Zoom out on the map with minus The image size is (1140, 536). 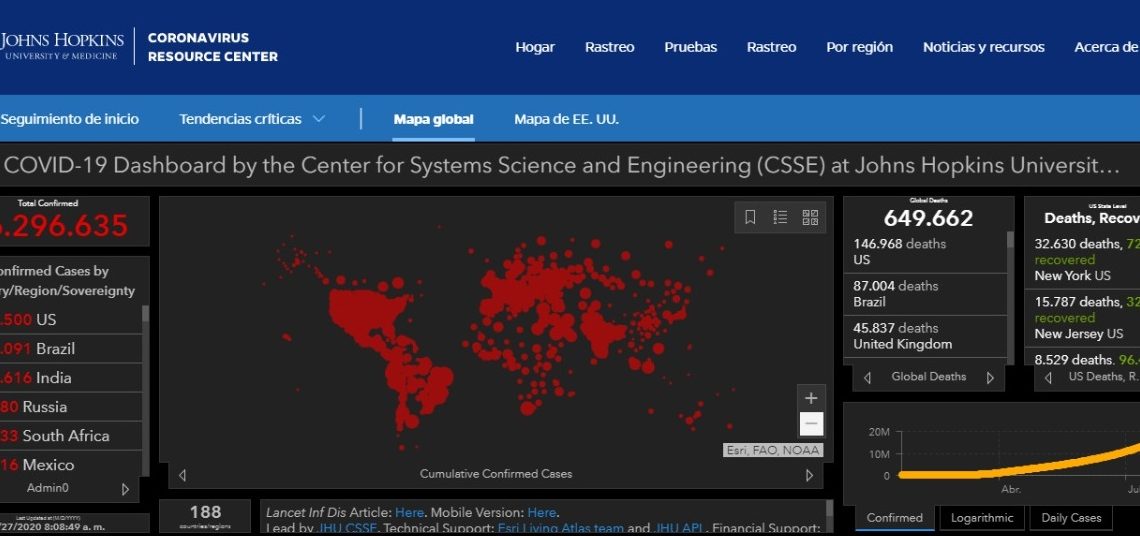811,424
